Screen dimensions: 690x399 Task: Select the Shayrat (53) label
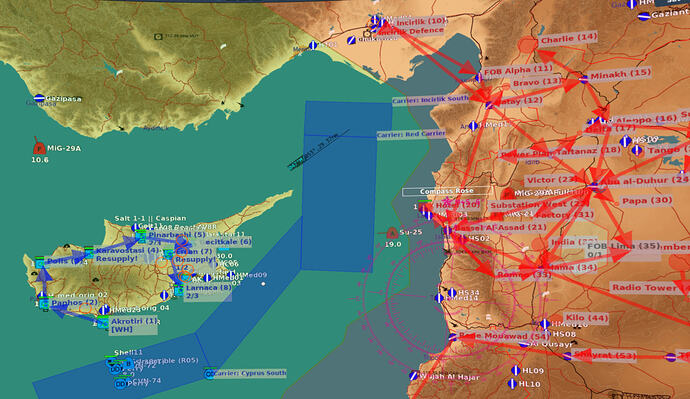(605, 355)
